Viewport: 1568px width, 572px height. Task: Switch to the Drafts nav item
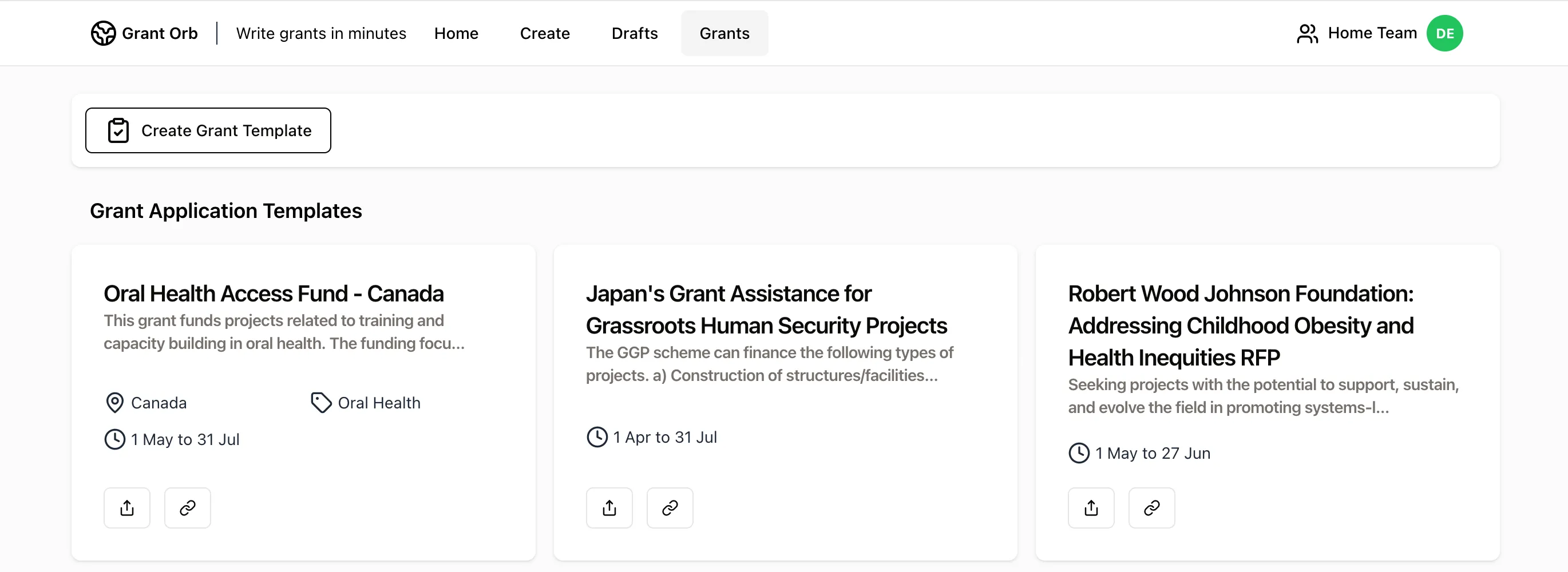pos(634,34)
